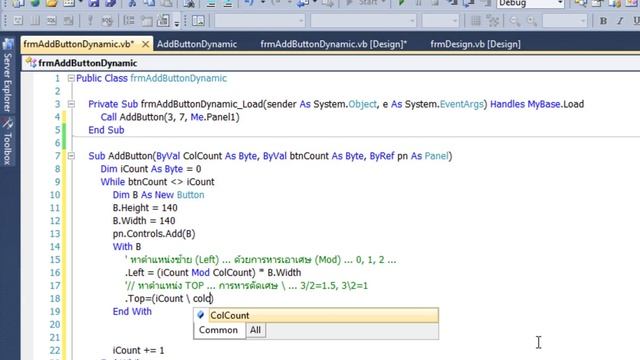Click the Uncomment selected lines icon
640x360 pixels.
pyautogui.click(x=228, y=3)
